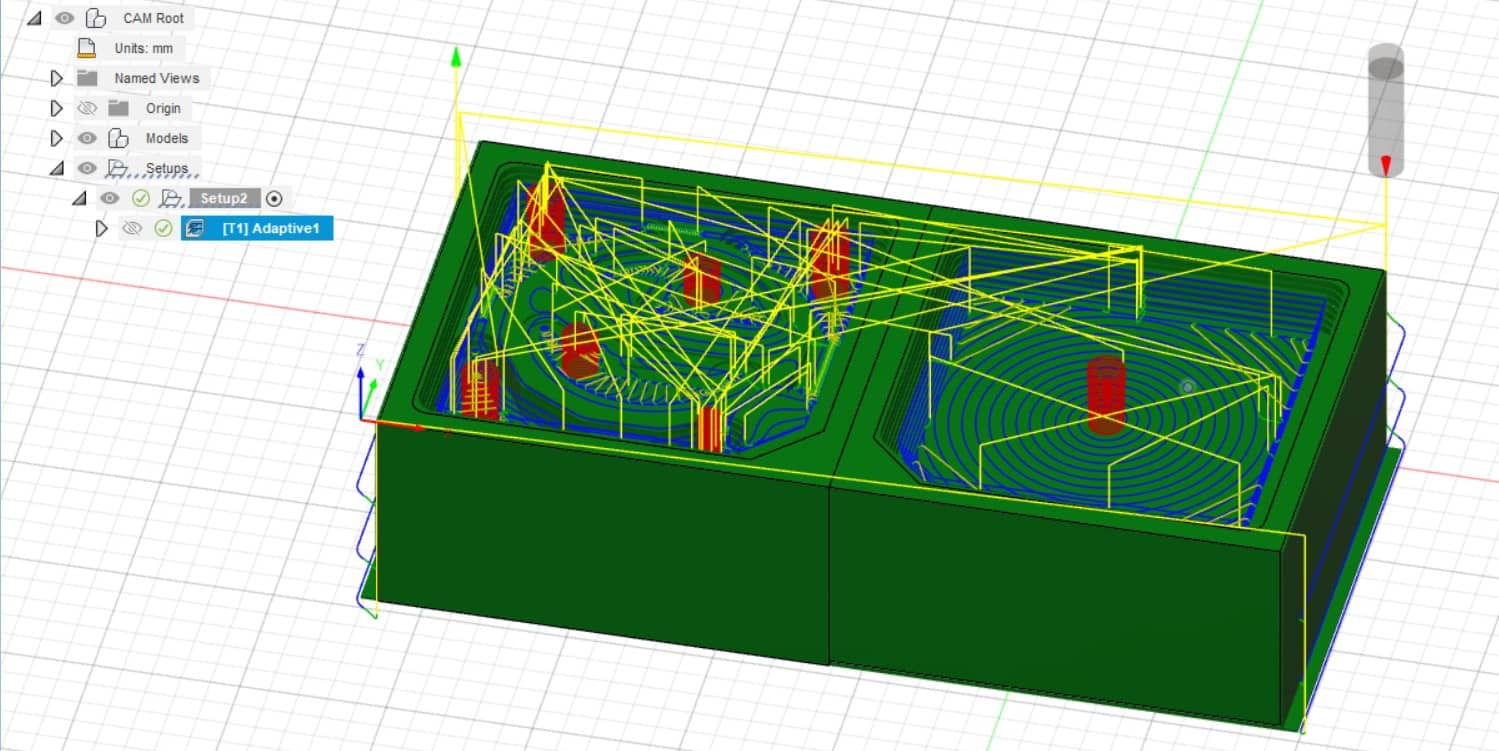1499x751 pixels.
Task: Select the CAM Root label
Action: pos(153,18)
